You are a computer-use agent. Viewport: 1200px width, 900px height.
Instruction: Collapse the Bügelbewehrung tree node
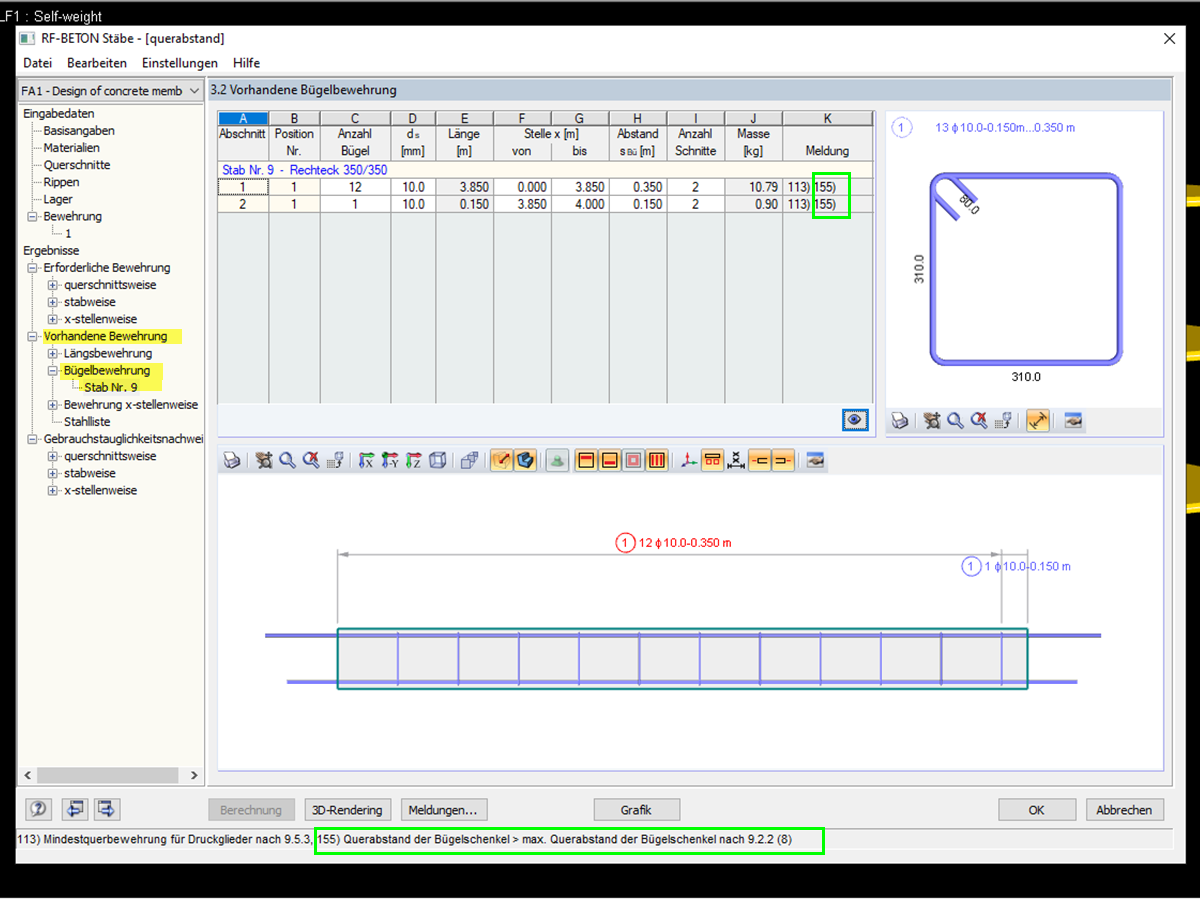[x=53, y=371]
